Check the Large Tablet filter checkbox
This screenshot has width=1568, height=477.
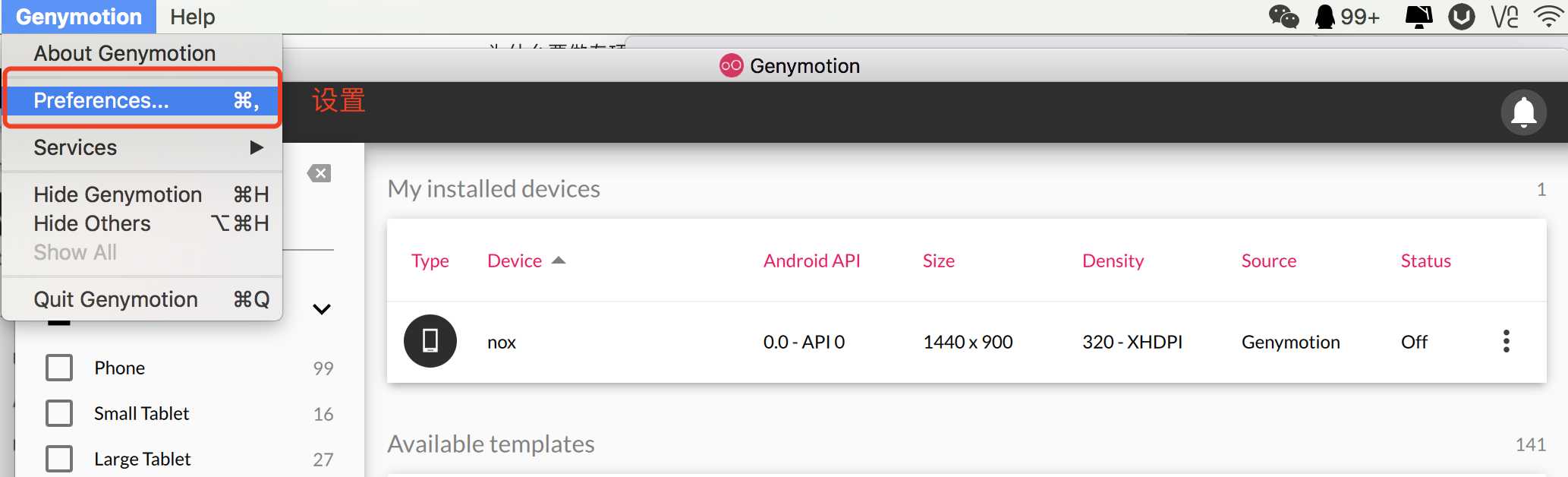pyautogui.click(x=59, y=459)
